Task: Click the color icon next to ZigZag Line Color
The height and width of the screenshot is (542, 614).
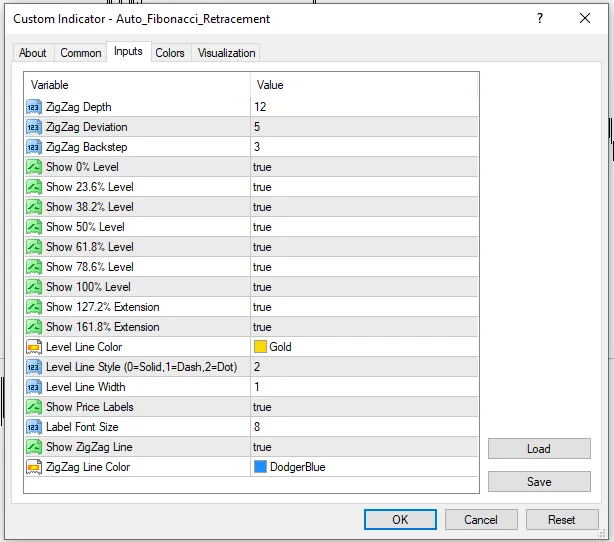Action: coord(34,466)
